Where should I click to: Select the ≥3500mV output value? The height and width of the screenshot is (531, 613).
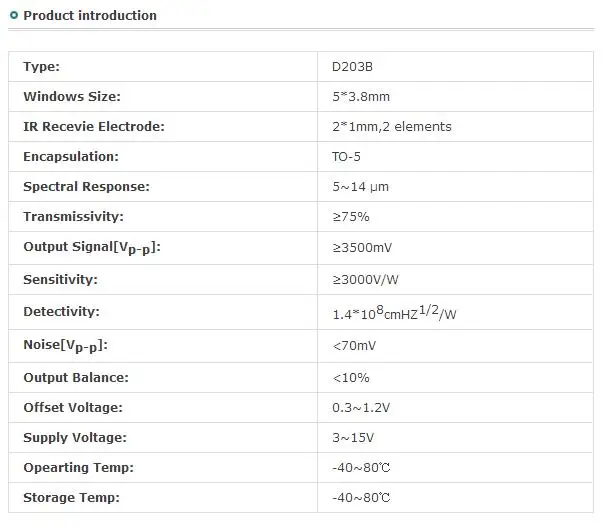[x=362, y=248]
